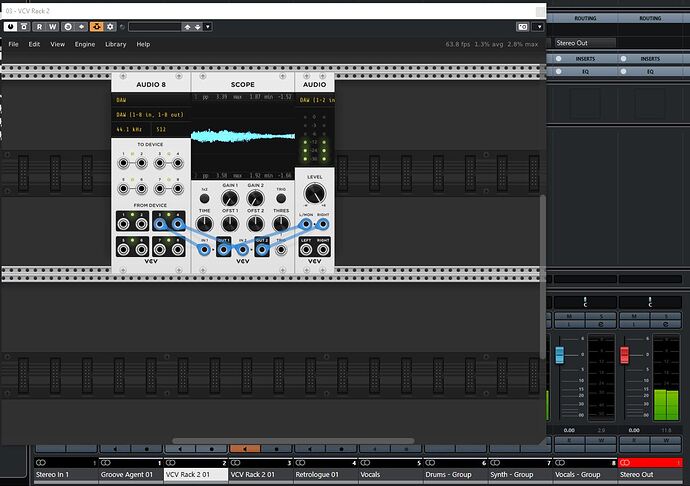Click the FROM DEVICE output jack 7
690x486 pixels.
160,250
